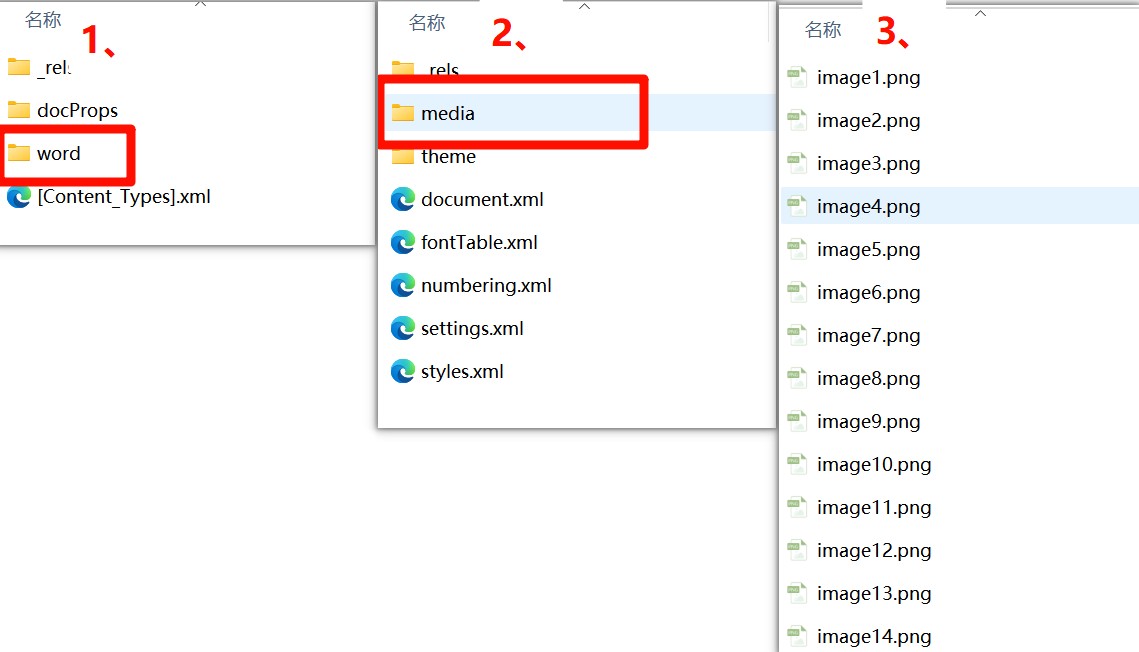Click the word folder icon

(x=19, y=153)
